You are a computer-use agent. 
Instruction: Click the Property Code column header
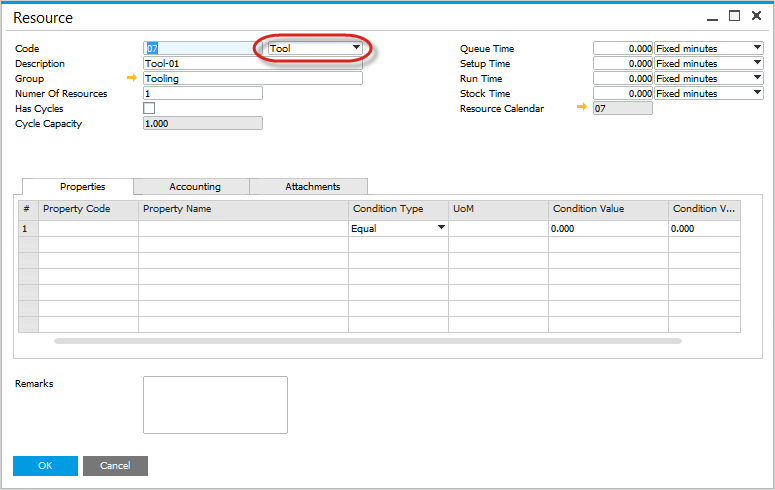point(88,209)
